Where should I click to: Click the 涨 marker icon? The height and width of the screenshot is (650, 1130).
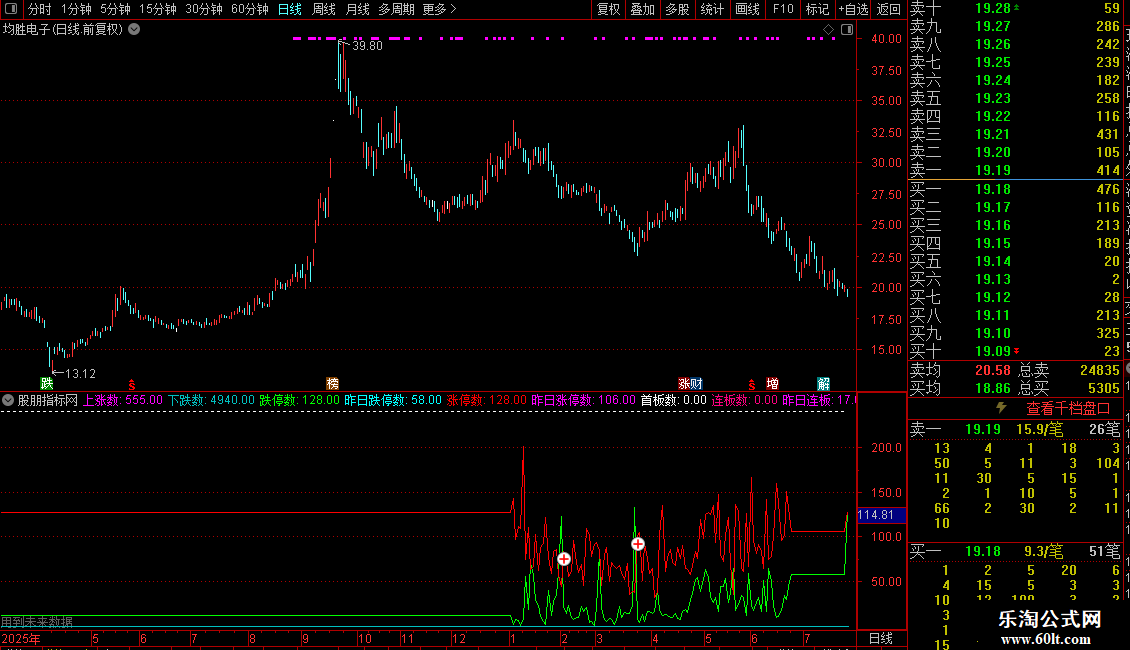pos(684,383)
